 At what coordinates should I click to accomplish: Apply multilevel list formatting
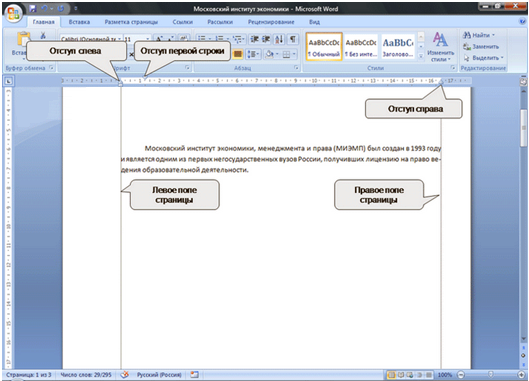(x=238, y=39)
